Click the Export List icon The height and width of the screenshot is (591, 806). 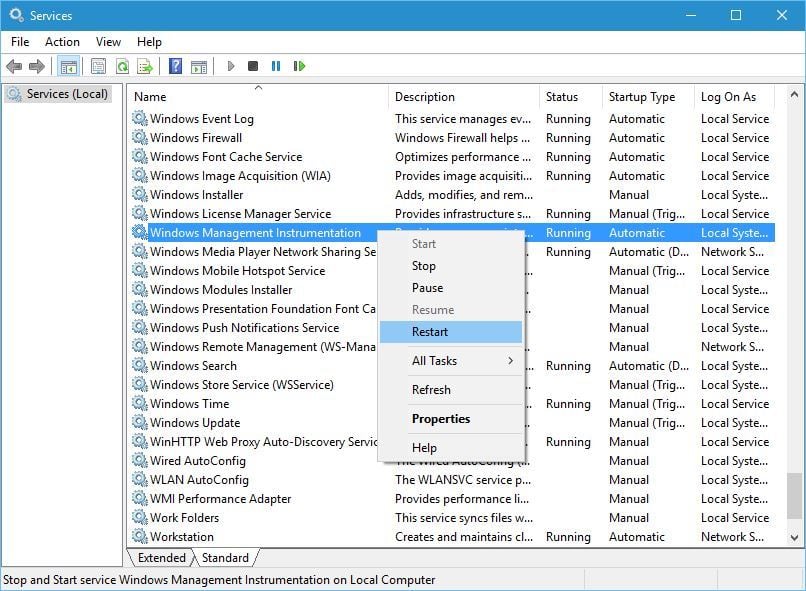pyautogui.click(x=146, y=66)
